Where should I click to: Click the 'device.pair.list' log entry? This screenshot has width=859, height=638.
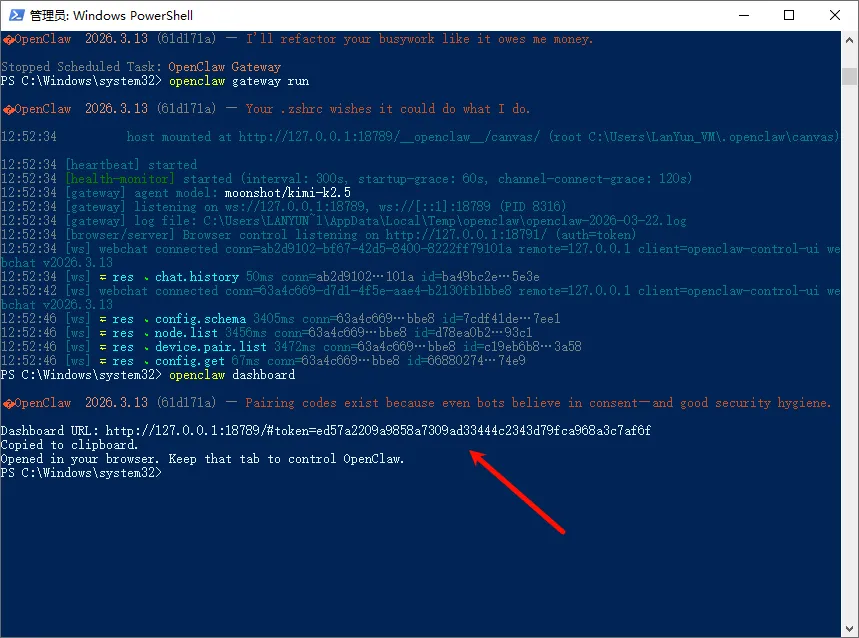tap(210, 347)
